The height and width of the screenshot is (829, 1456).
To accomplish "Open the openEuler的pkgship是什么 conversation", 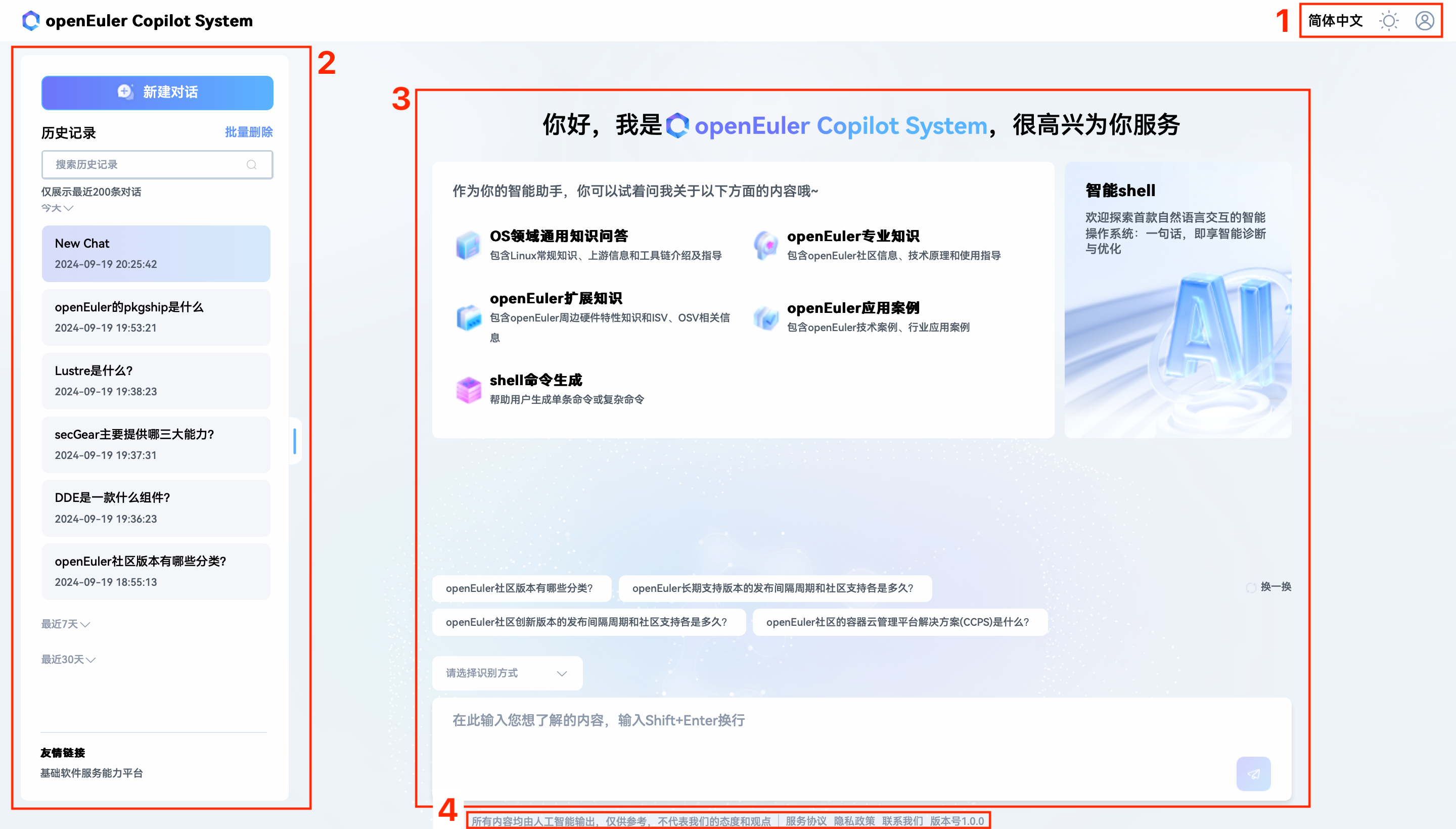I will 156,317.
